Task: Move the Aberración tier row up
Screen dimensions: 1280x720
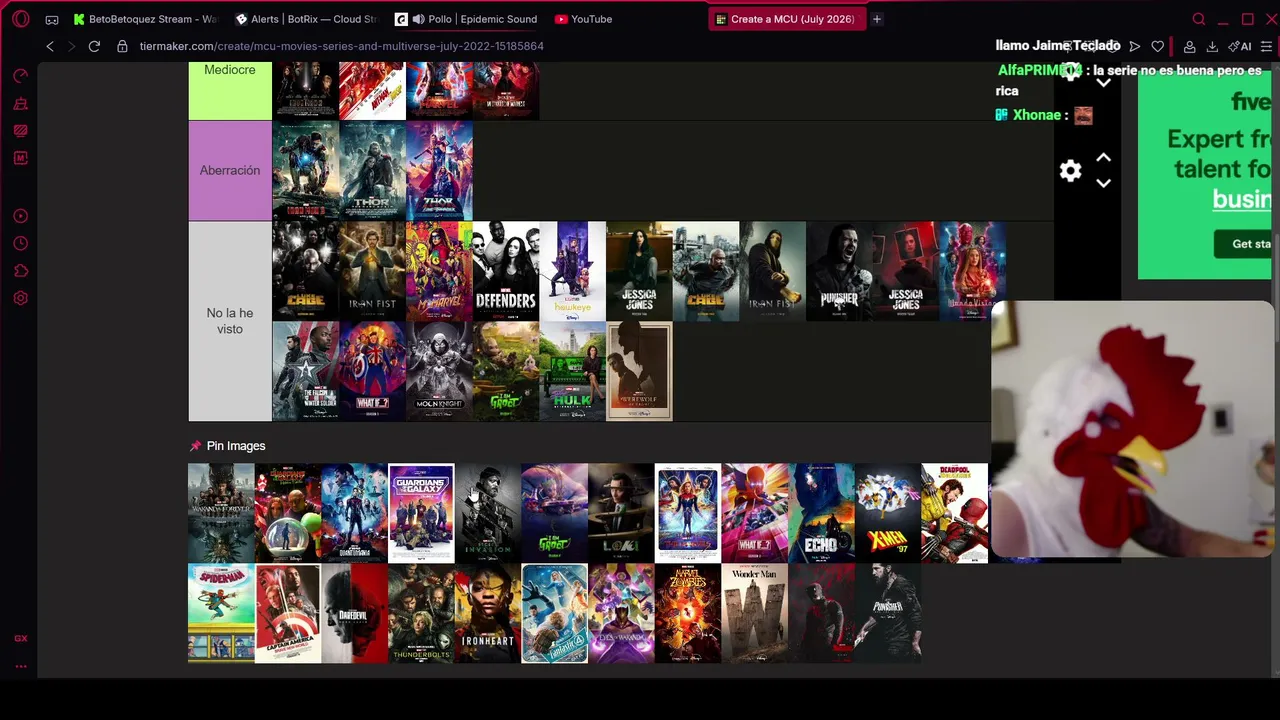Action: (x=1103, y=158)
